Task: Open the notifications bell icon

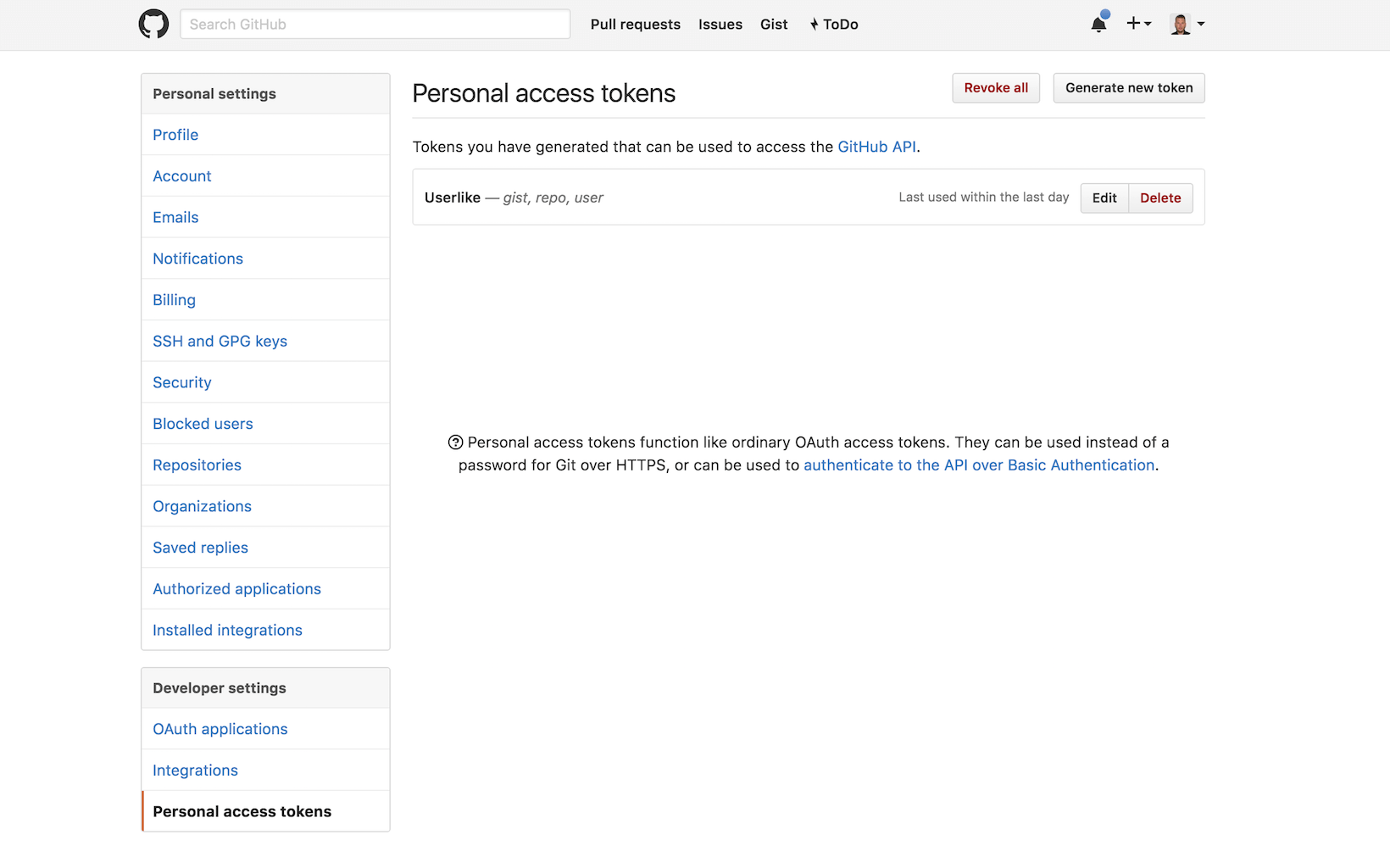Action: [1098, 24]
